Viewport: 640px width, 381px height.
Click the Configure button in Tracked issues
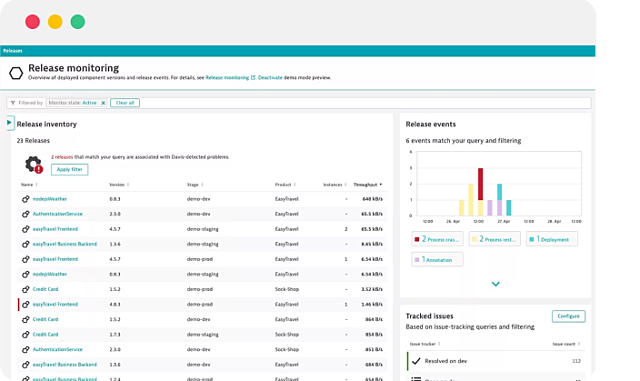[569, 316]
